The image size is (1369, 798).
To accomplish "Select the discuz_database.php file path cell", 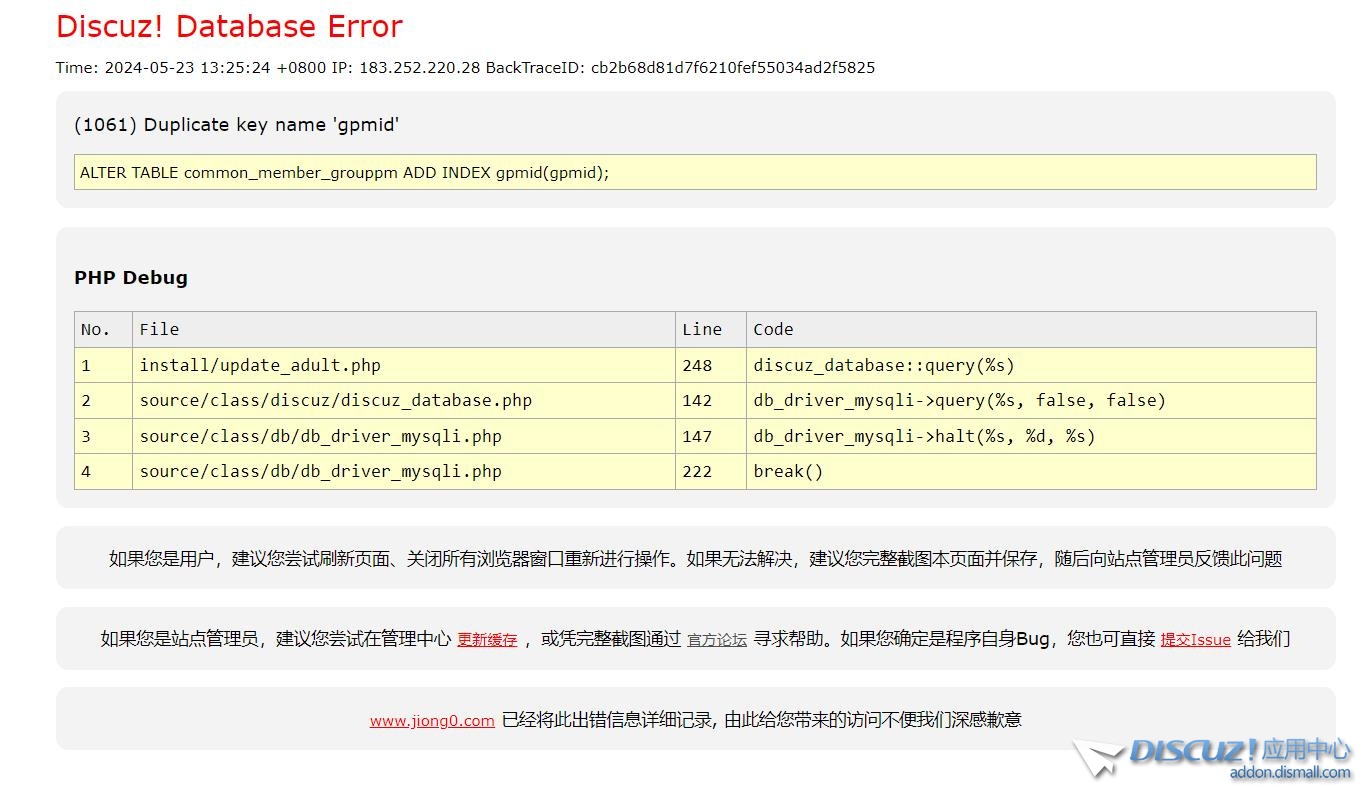I will [335, 400].
